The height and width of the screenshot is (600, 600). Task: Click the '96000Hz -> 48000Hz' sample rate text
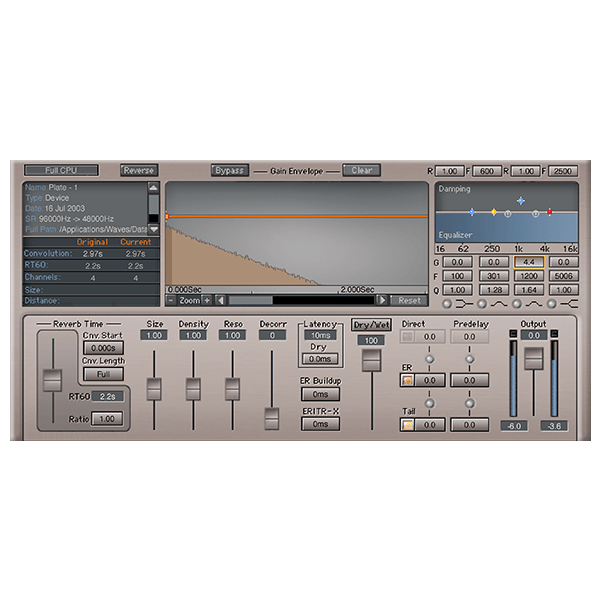click(76, 219)
